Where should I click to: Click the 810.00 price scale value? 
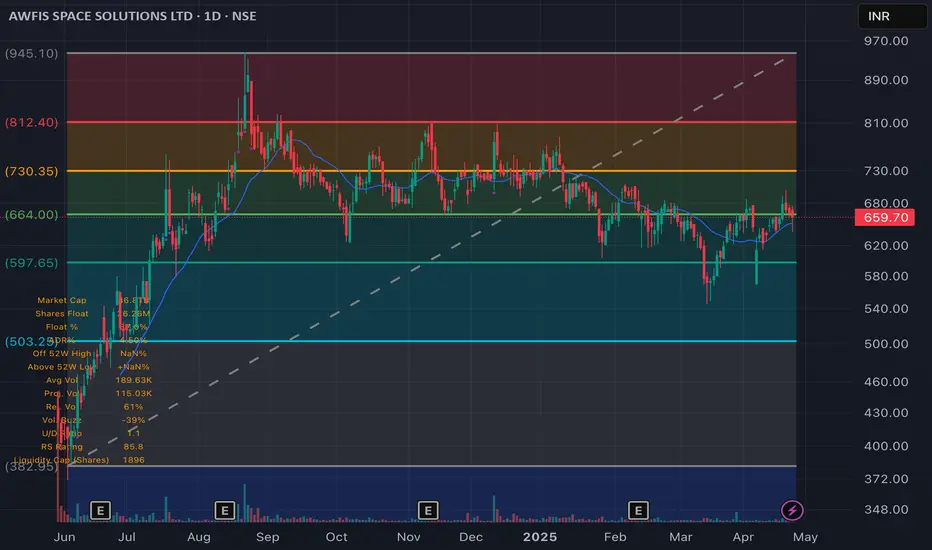click(x=886, y=123)
